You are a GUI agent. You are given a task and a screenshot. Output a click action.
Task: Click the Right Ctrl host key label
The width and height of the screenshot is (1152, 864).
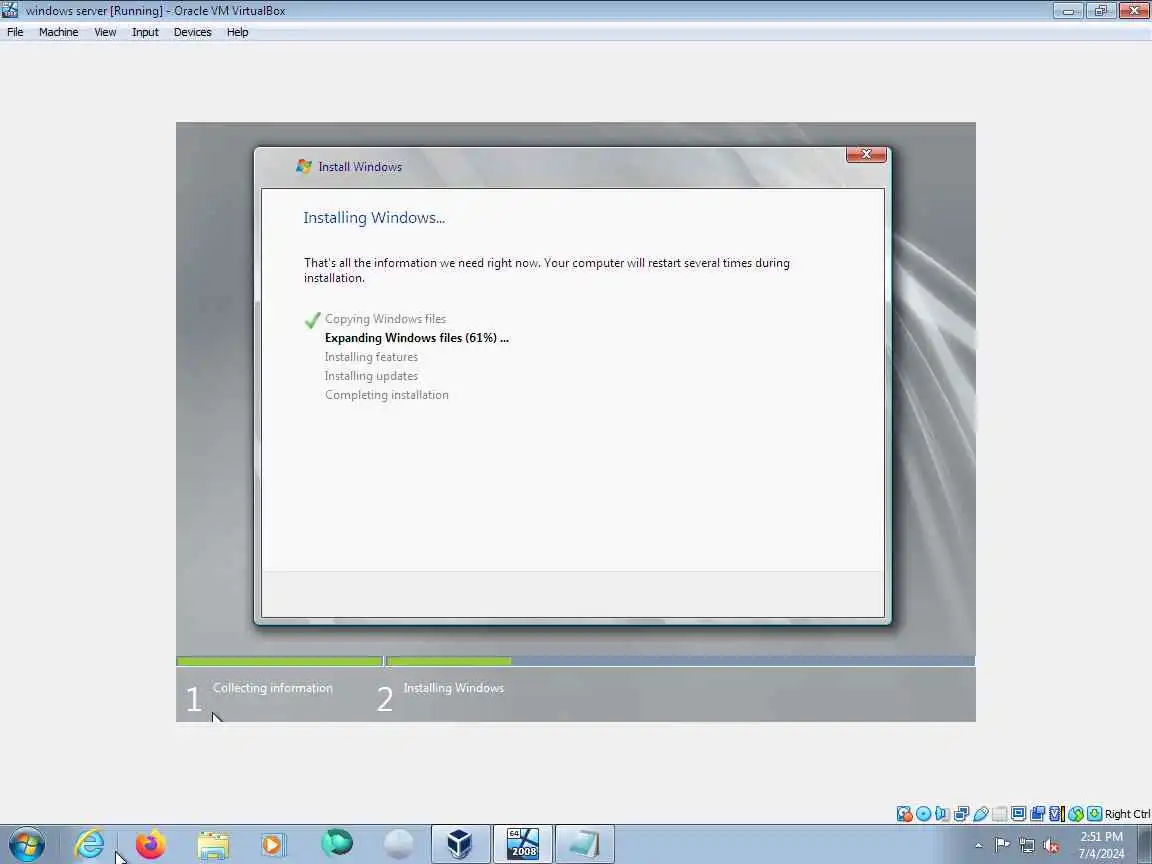(1128, 814)
